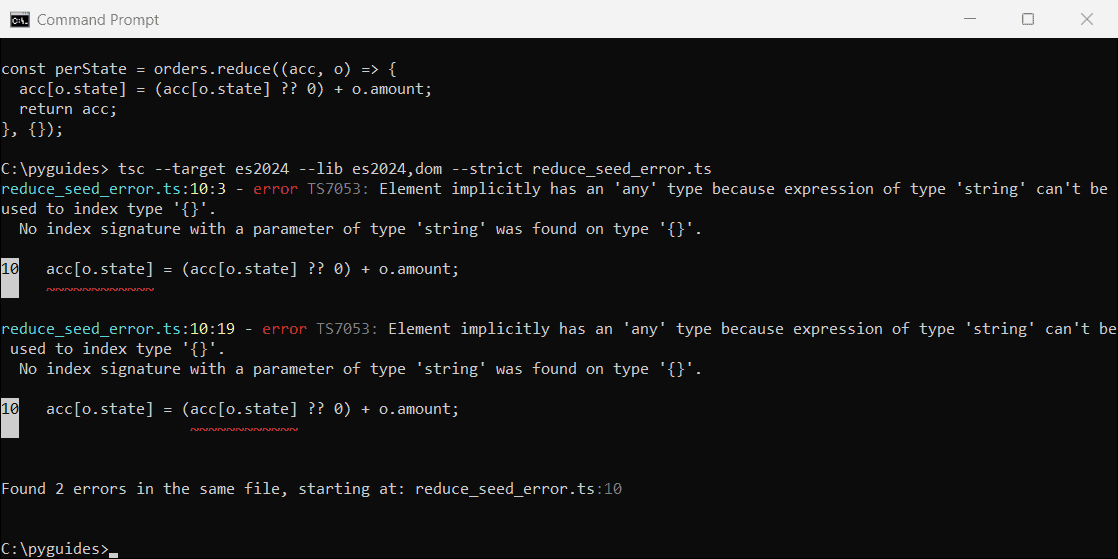
Task: Click the second "TS7053:" error code
Action: [x=348, y=329]
